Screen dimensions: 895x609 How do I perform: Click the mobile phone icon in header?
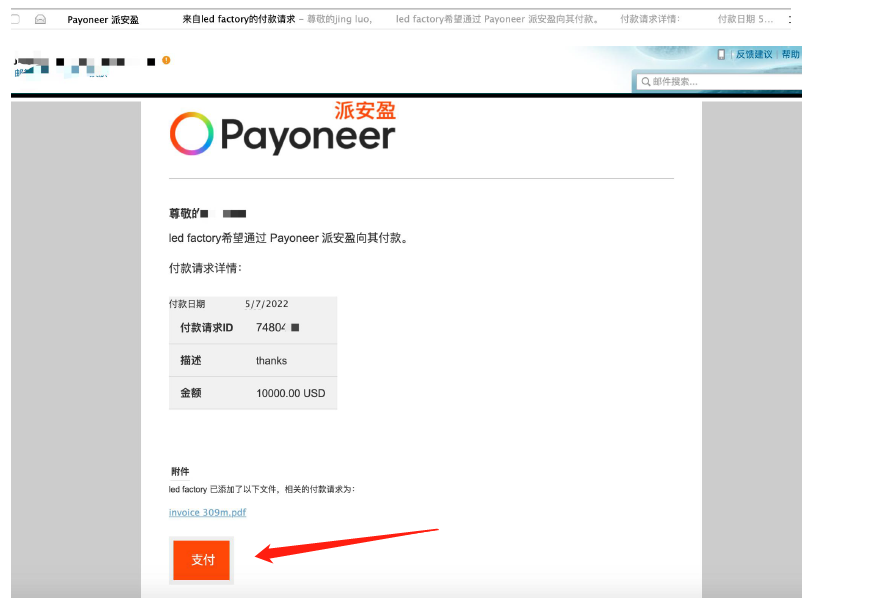[x=721, y=54]
